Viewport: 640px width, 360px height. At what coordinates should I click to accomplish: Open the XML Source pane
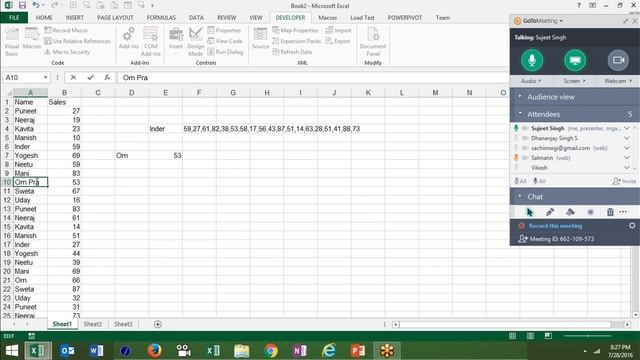pos(260,39)
